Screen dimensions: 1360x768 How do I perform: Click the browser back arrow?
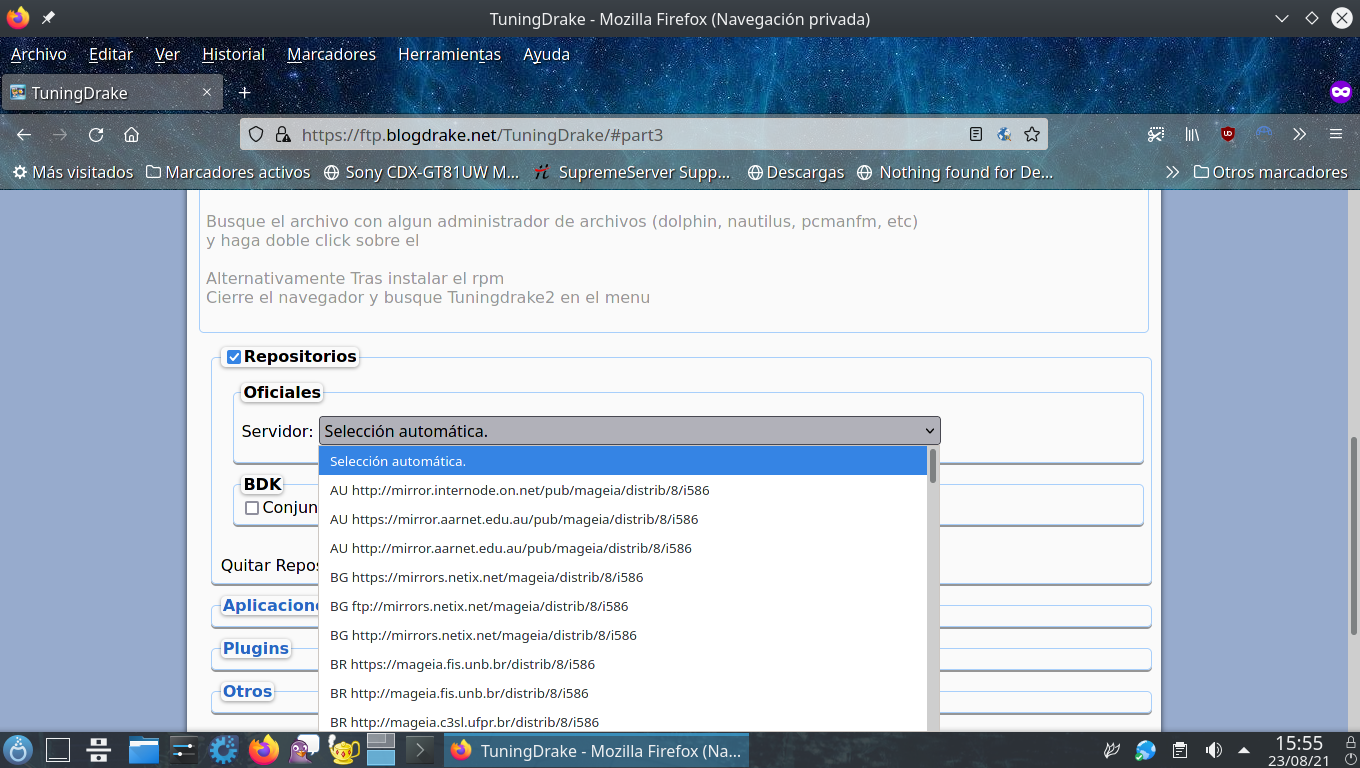tap(24, 134)
